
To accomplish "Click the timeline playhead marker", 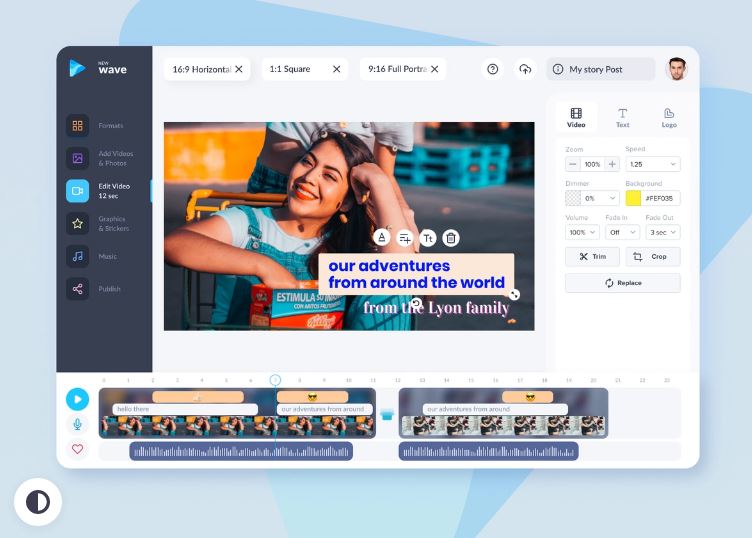I will [275, 380].
